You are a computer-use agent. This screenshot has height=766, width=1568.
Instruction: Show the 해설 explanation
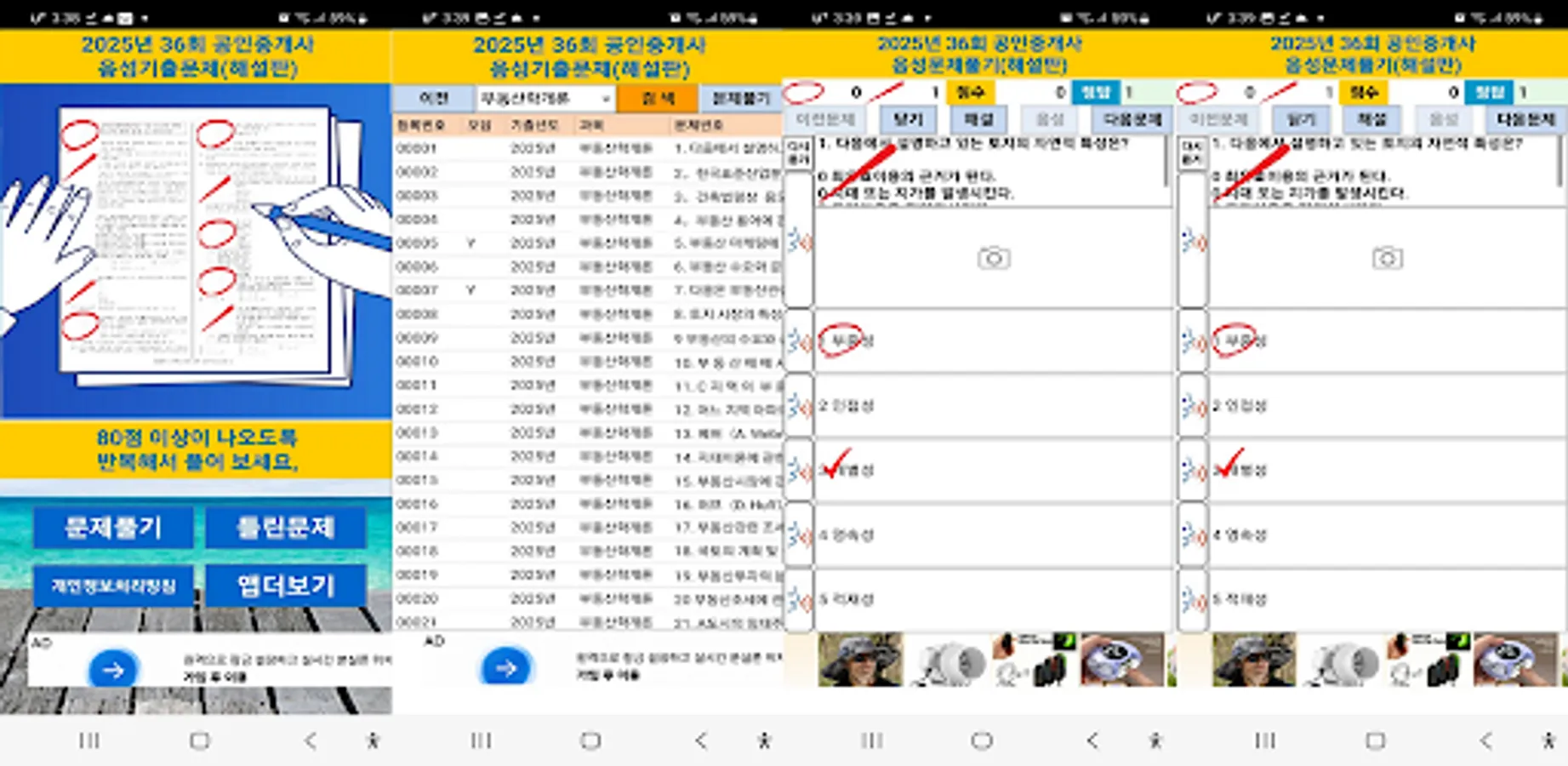click(979, 119)
